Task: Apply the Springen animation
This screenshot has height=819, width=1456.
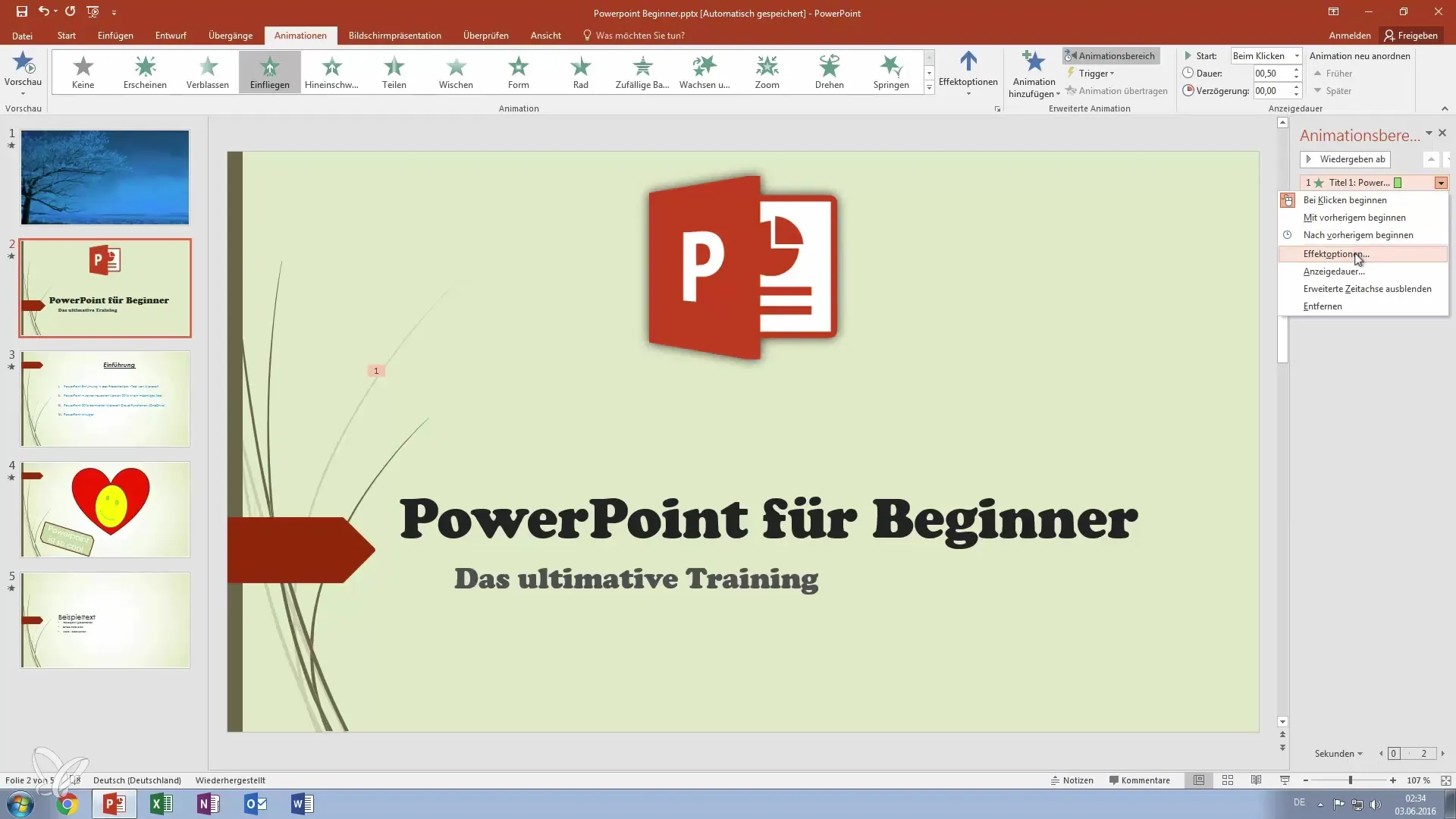Action: click(x=891, y=72)
